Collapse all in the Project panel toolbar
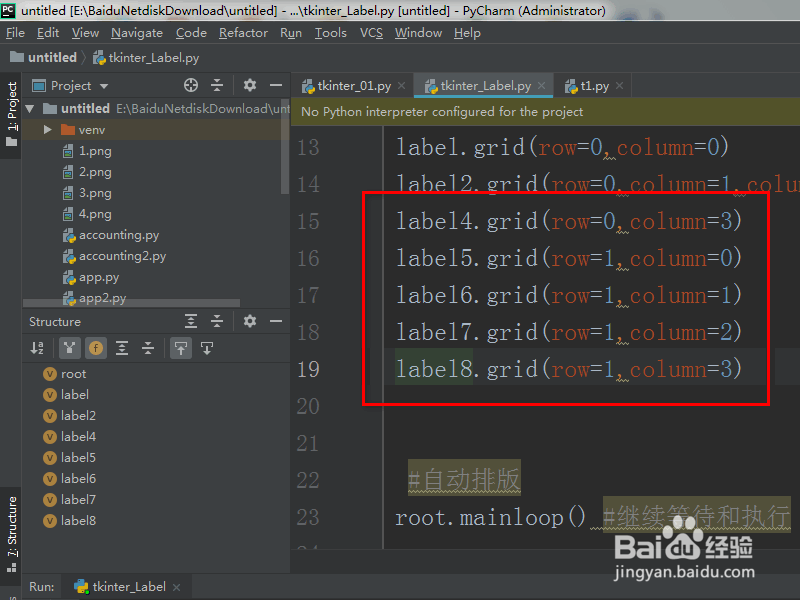Viewport: 800px width, 600px height. [217, 85]
